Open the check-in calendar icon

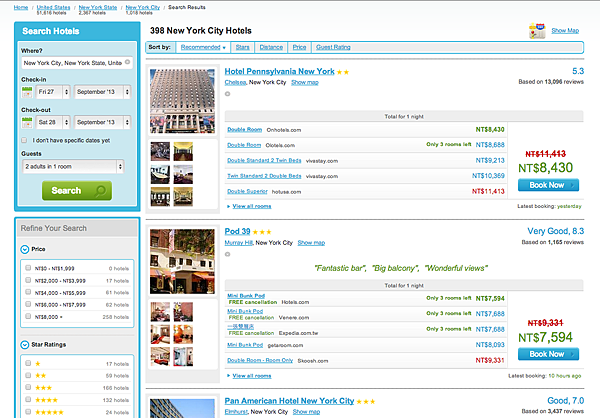coord(27,92)
